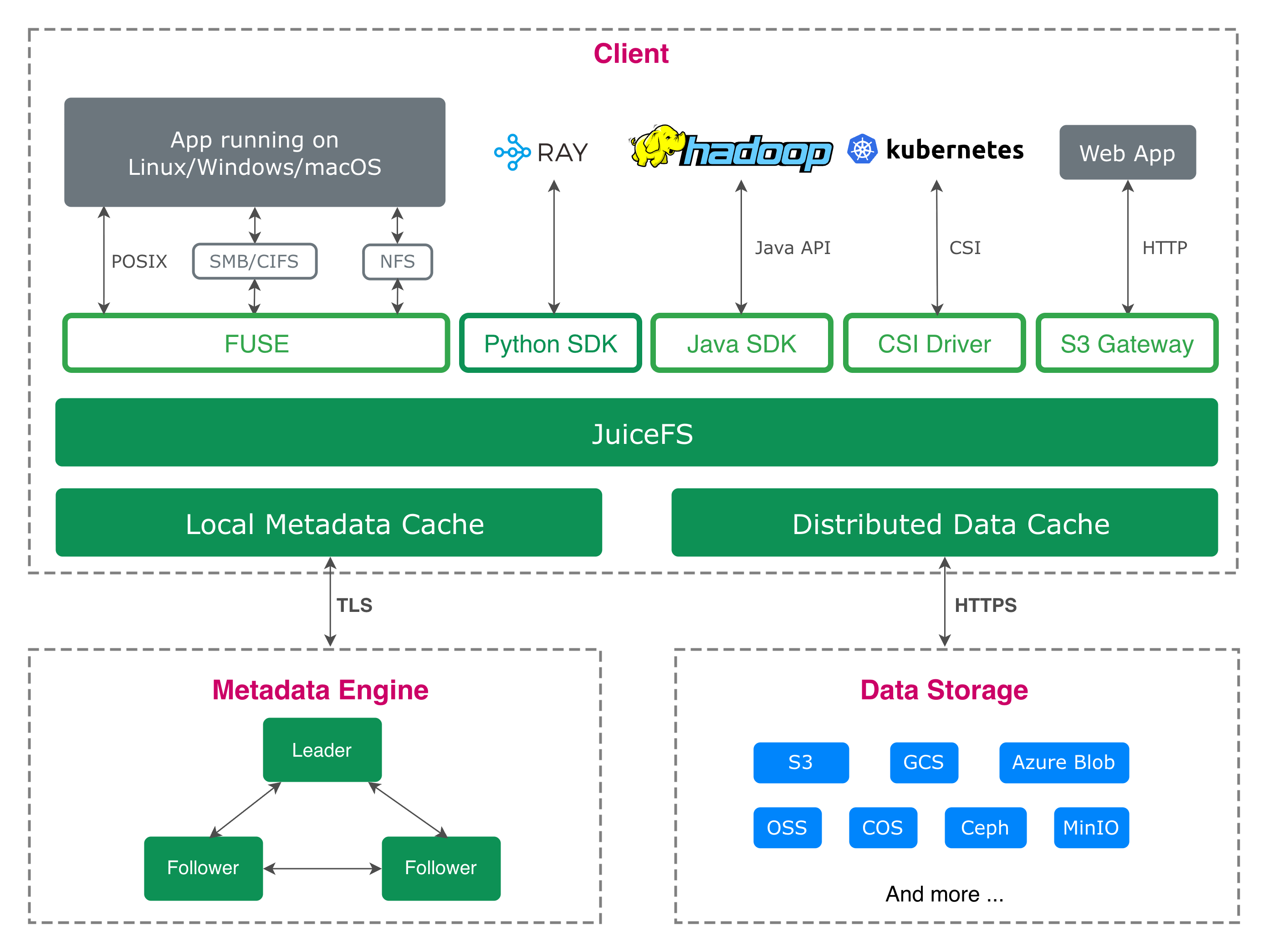
Task: Click the GCS storage tile
Action: [x=924, y=762]
